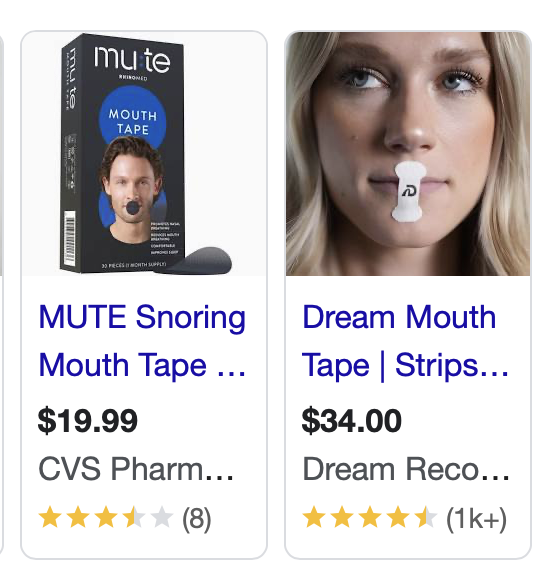Open the Dream Mouth Tape Strips product title

pos(405,341)
